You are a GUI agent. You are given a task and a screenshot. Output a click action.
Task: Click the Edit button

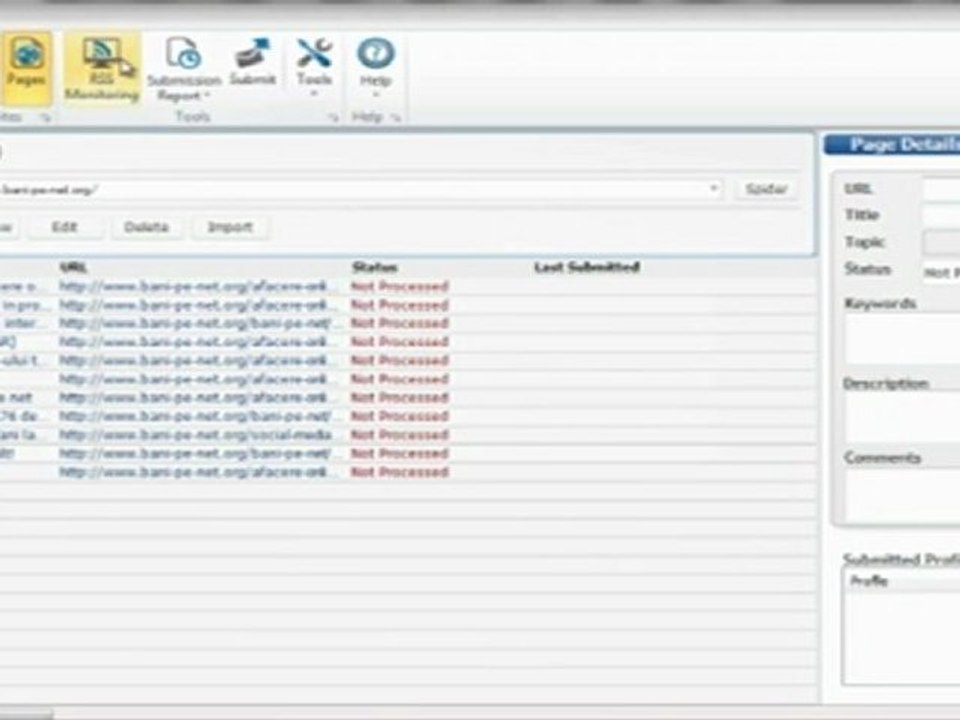64,227
